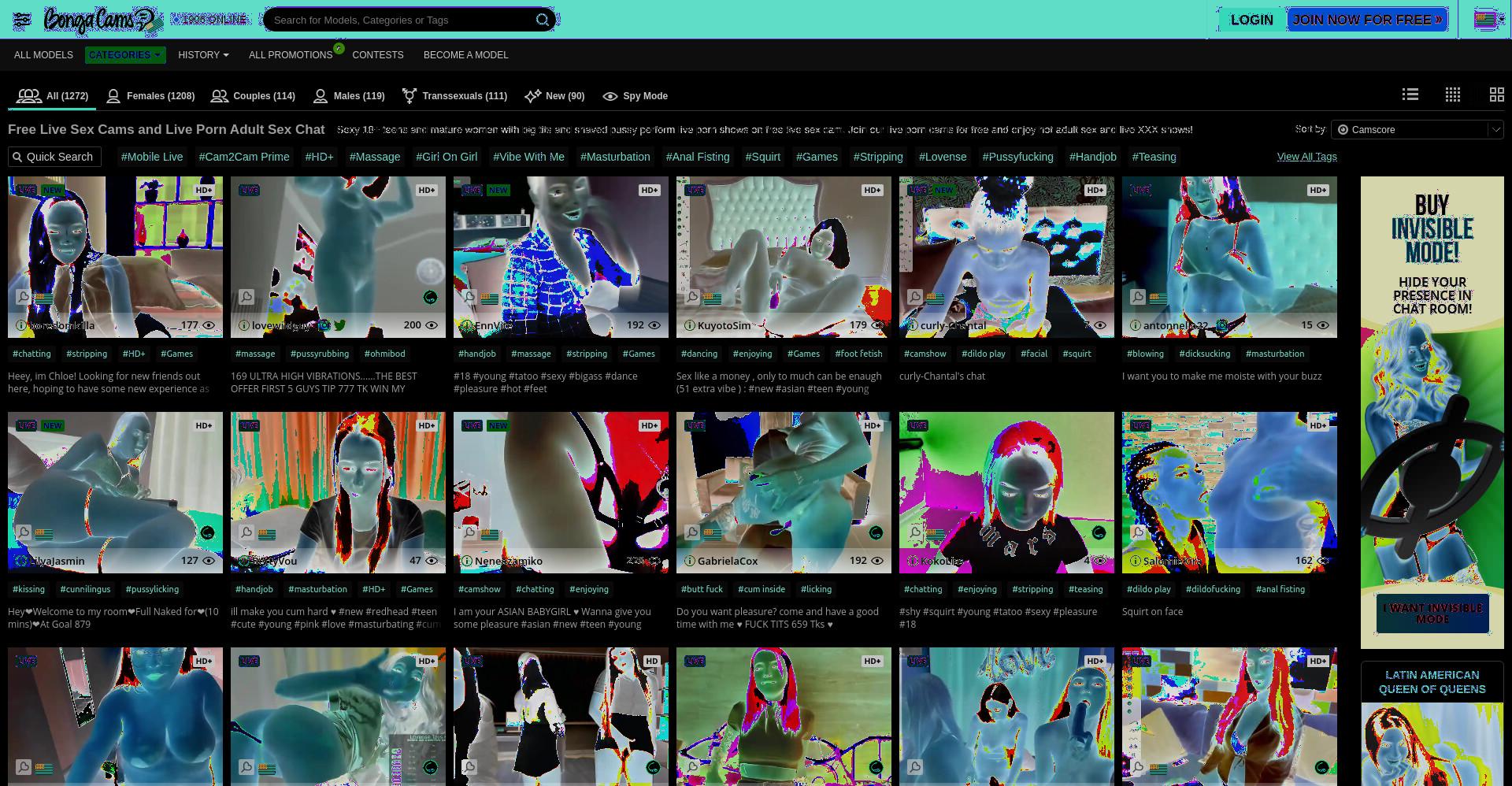1512x786 pixels.
Task: Click viewers eye icon showing 200
Action: (x=432, y=325)
